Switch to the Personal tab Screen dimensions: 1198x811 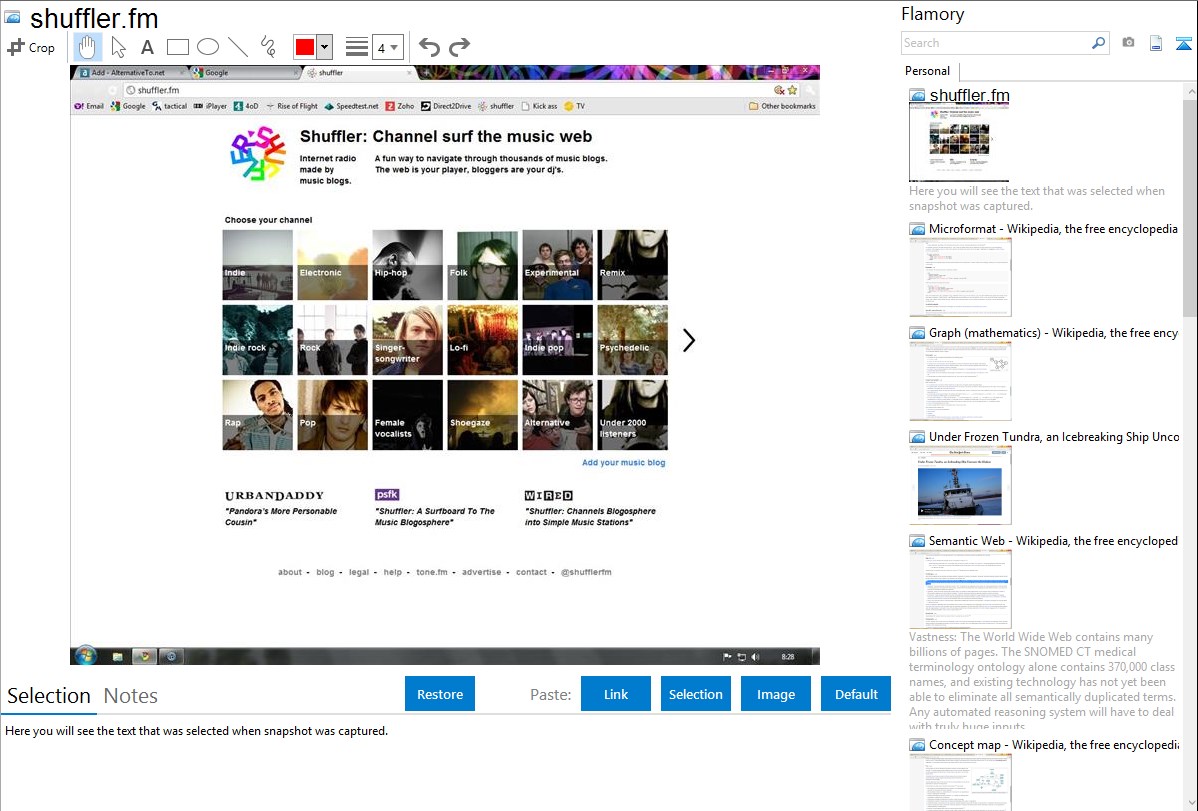click(928, 71)
